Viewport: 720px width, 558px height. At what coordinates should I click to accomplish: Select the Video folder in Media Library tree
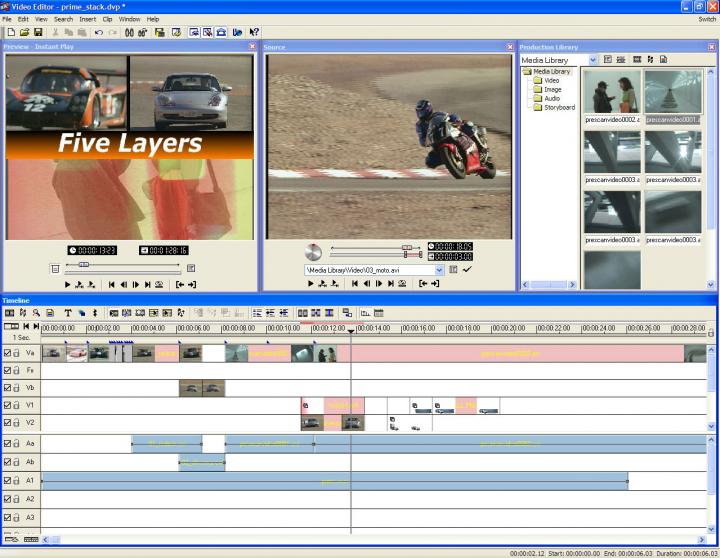551,80
